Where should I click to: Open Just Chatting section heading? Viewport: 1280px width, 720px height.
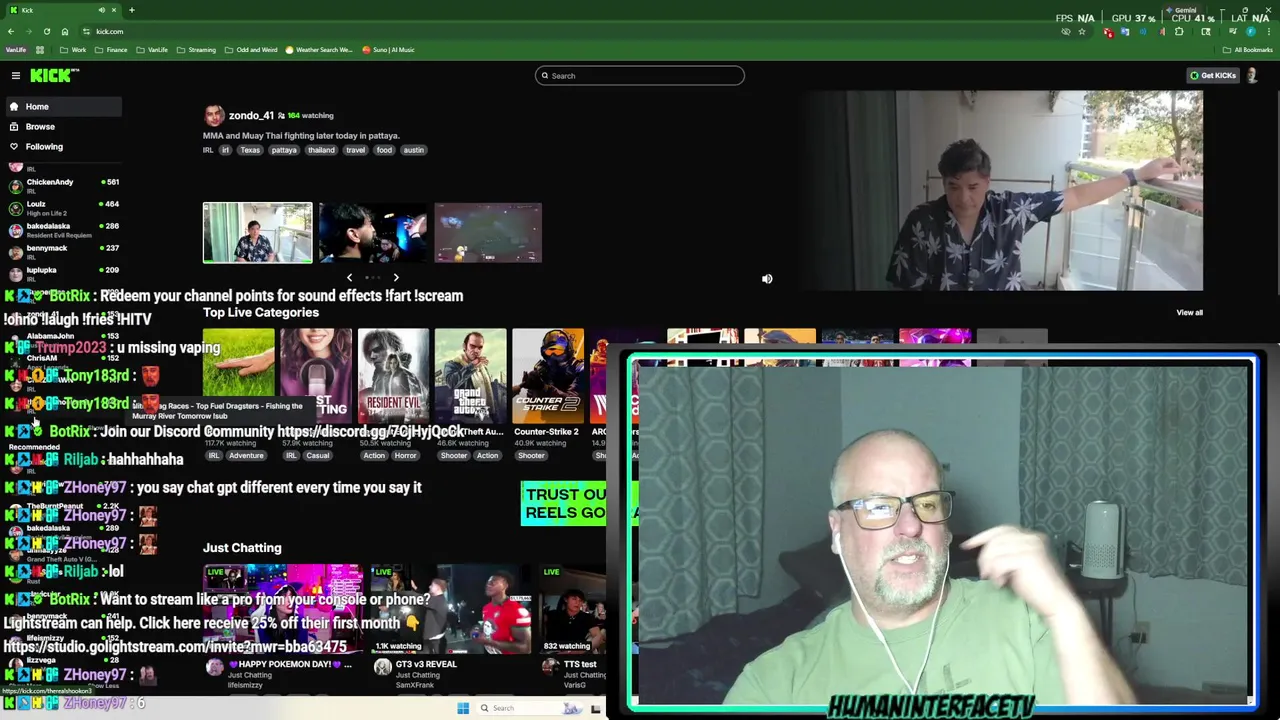242,548
